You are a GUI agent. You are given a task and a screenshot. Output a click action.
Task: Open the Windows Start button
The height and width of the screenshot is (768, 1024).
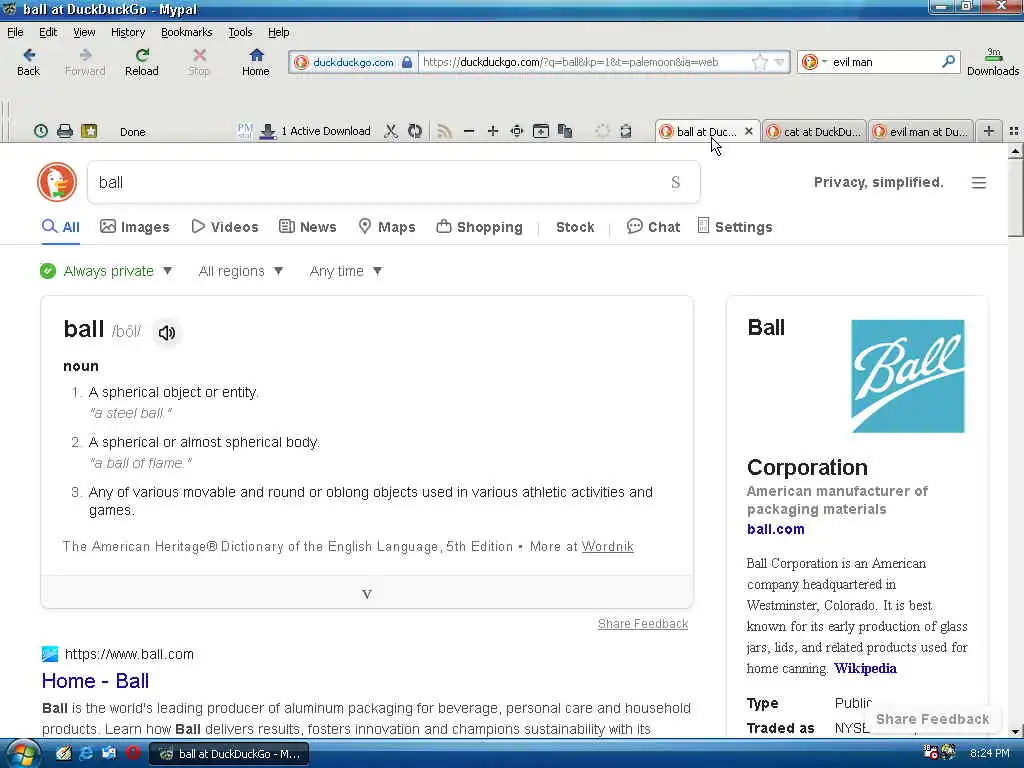pyautogui.click(x=22, y=754)
